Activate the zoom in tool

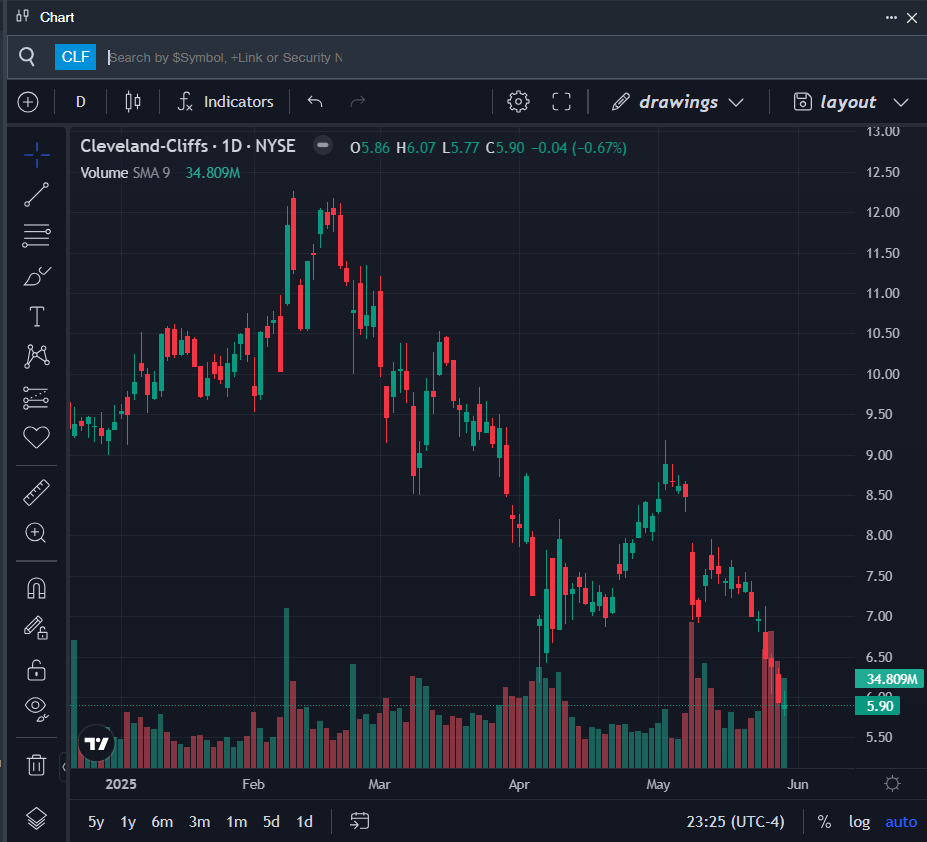pyautogui.click(x=36, y=533)
